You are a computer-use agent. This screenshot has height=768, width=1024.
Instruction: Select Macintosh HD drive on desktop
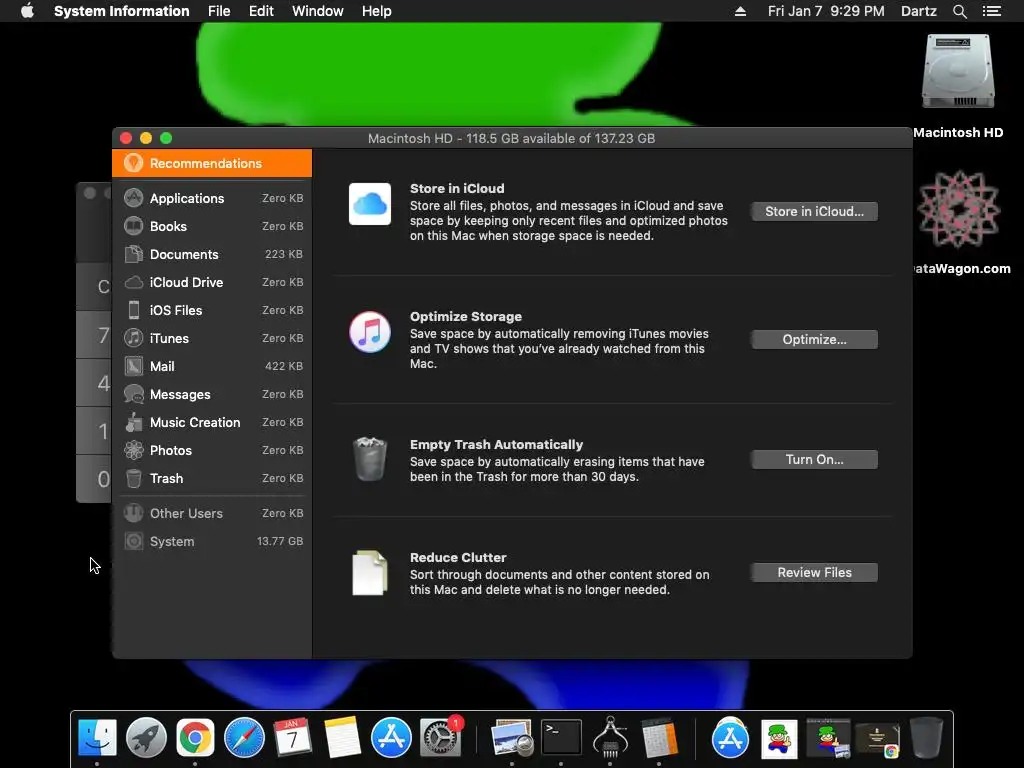(x=958, y=72)
